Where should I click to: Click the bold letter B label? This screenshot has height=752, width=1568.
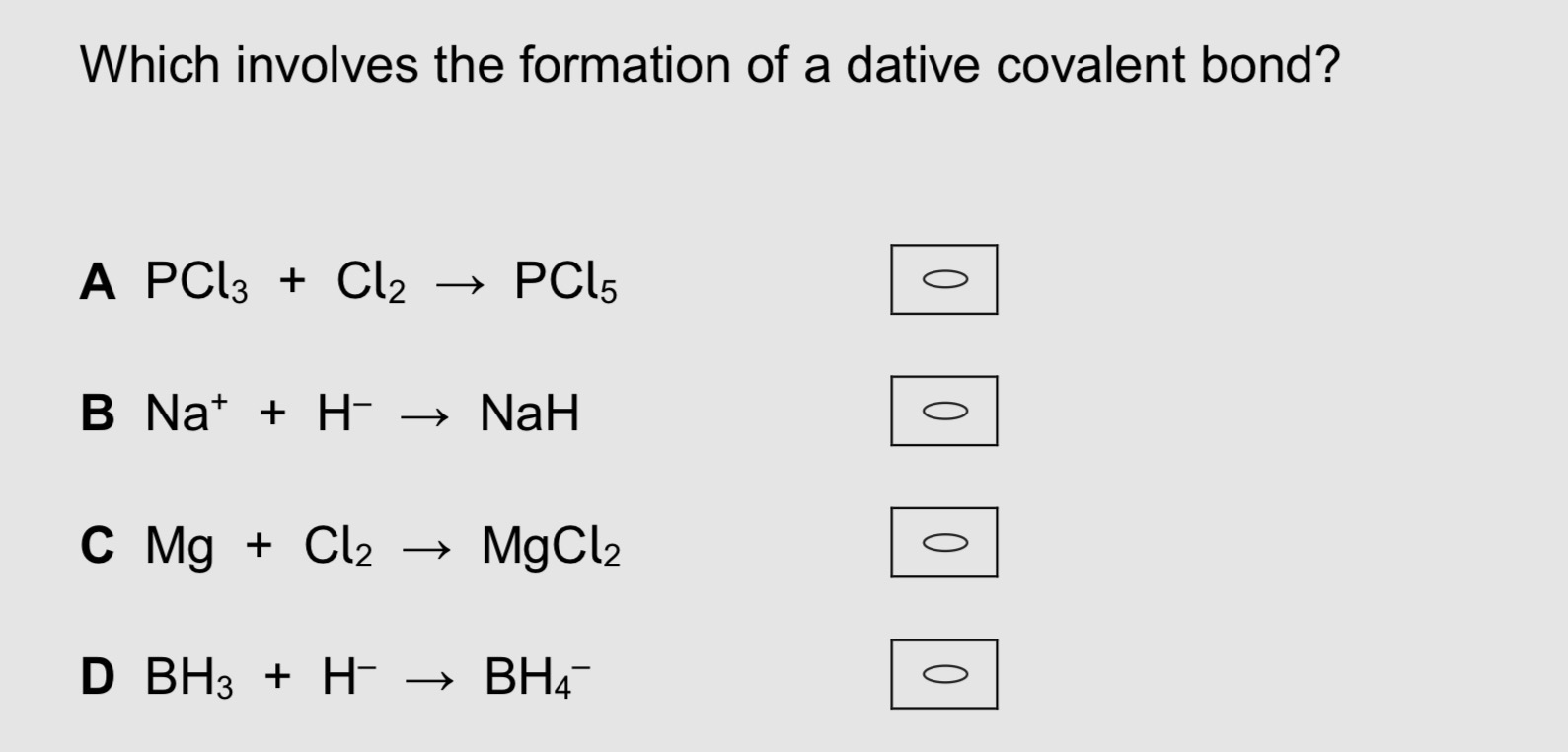(98, 414)
